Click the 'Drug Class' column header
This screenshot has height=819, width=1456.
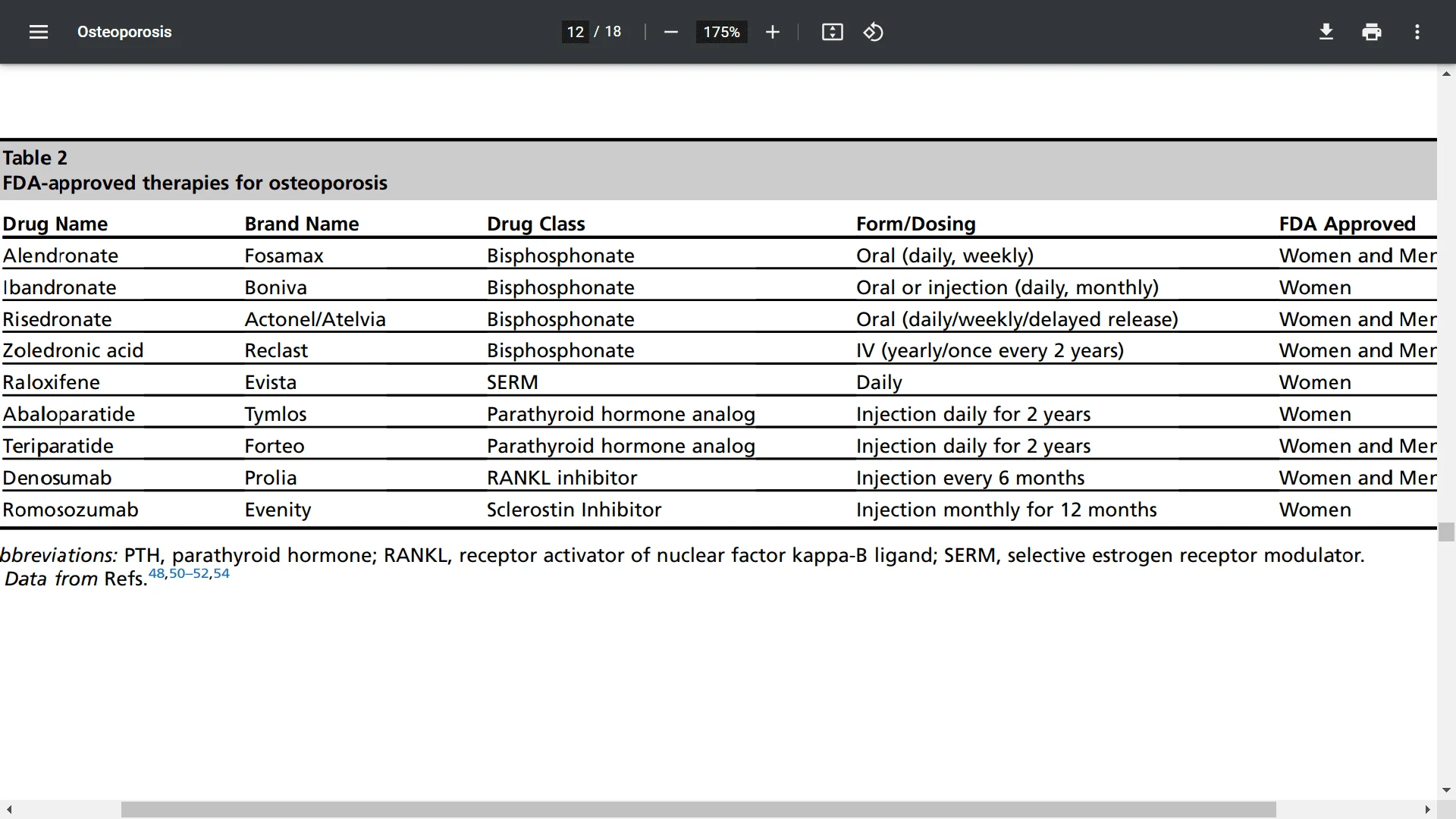(536, 224)
